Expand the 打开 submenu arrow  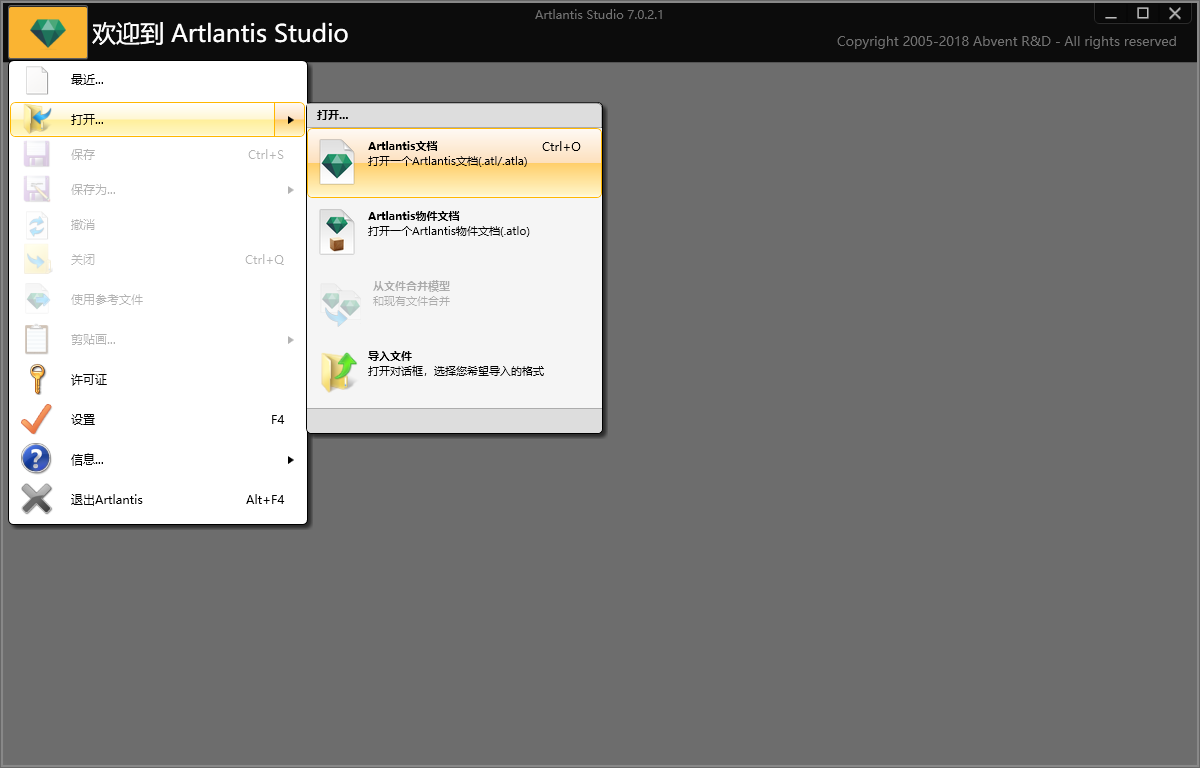click(x=290, y=120)
